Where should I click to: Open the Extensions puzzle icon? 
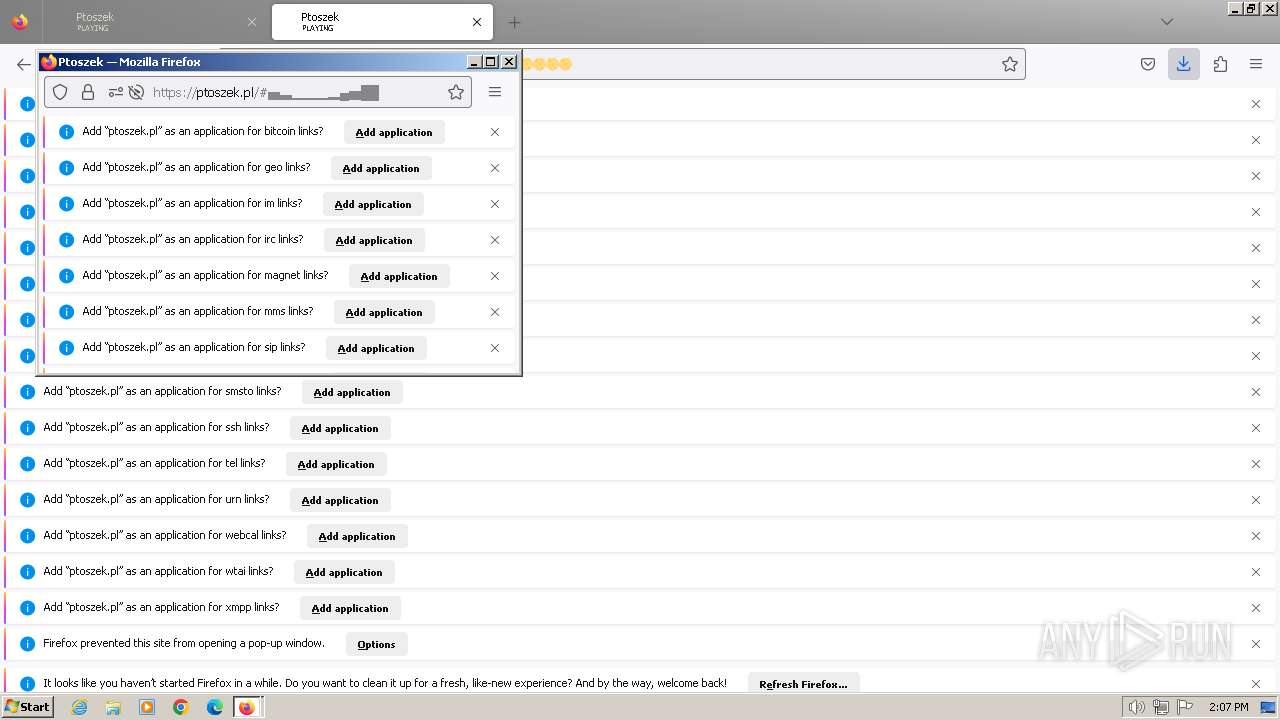(x=1220, y=64)
